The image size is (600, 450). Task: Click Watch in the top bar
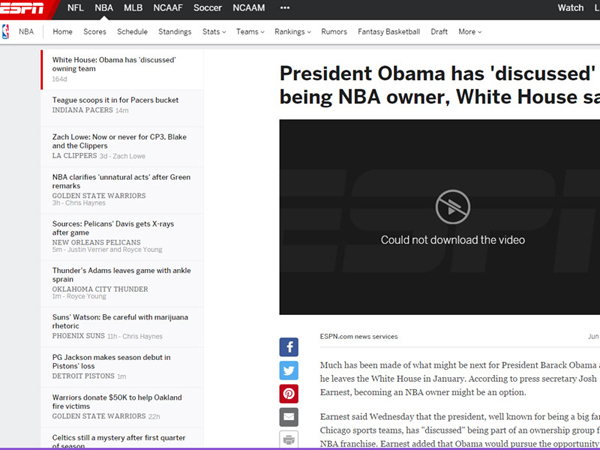570,8
